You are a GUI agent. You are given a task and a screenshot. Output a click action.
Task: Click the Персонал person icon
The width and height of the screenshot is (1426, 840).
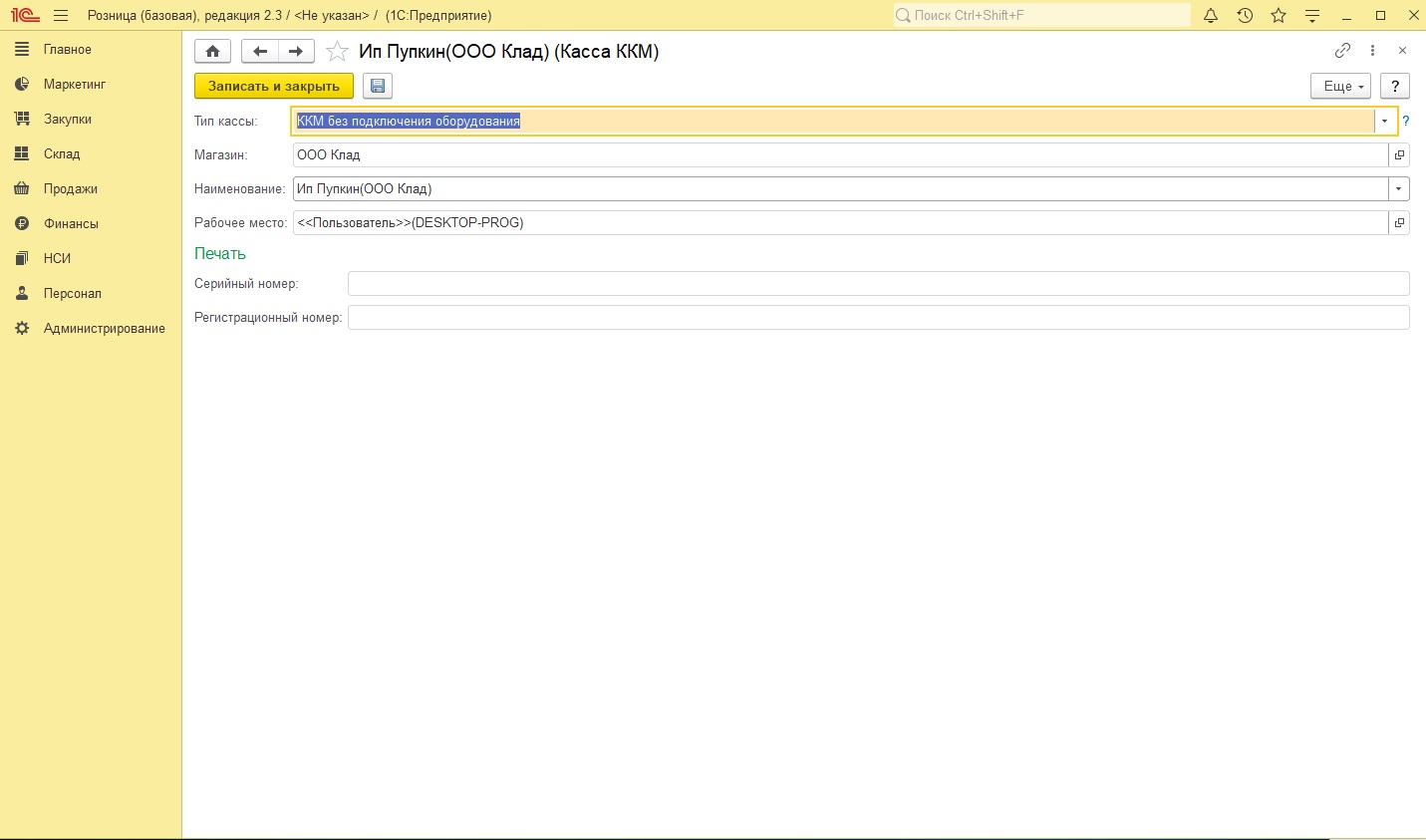pyautogui.click(x=22, y=293)
